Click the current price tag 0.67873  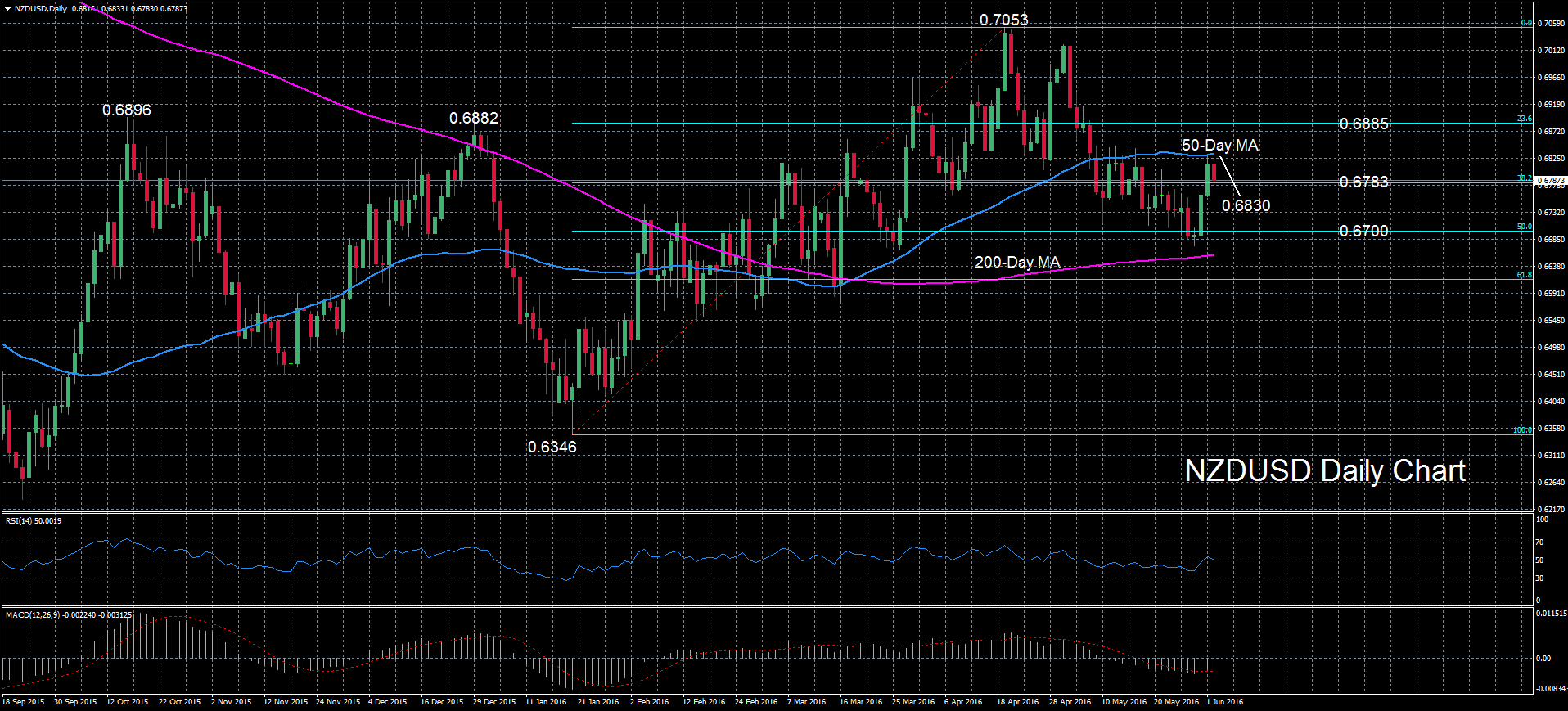point(1551,180)
